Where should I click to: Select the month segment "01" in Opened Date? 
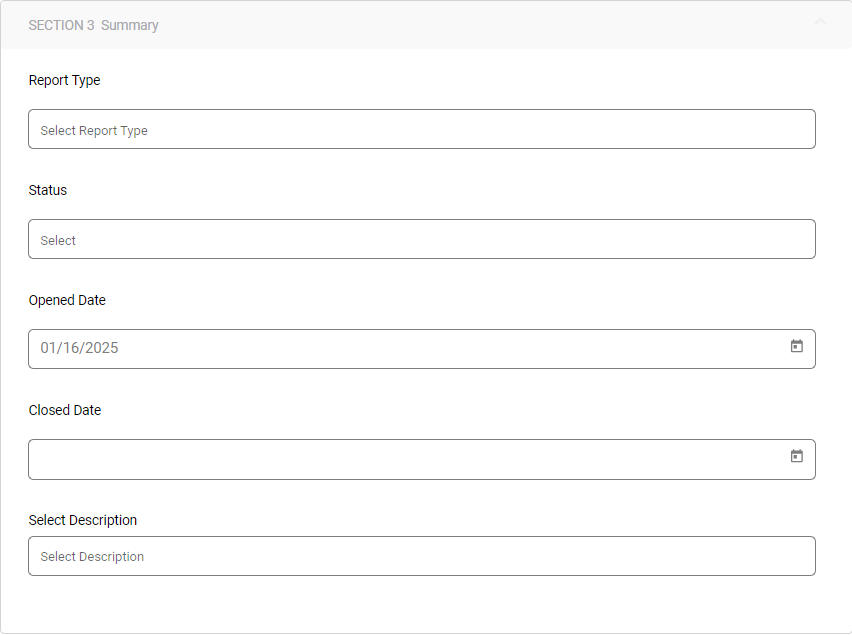[49, 348]
